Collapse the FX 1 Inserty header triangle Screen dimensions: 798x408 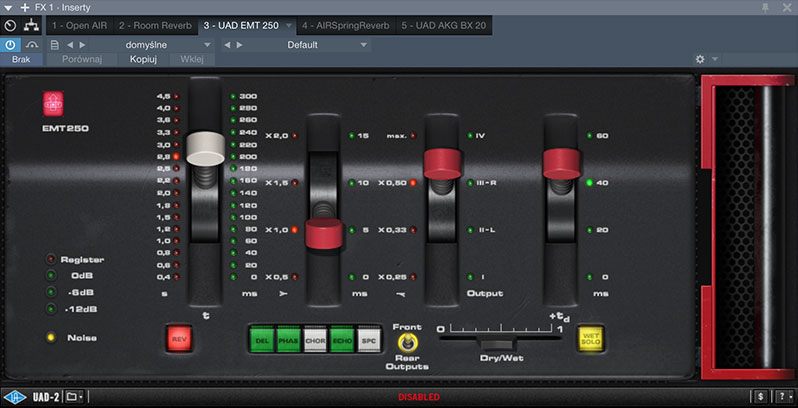coord(8,8)
